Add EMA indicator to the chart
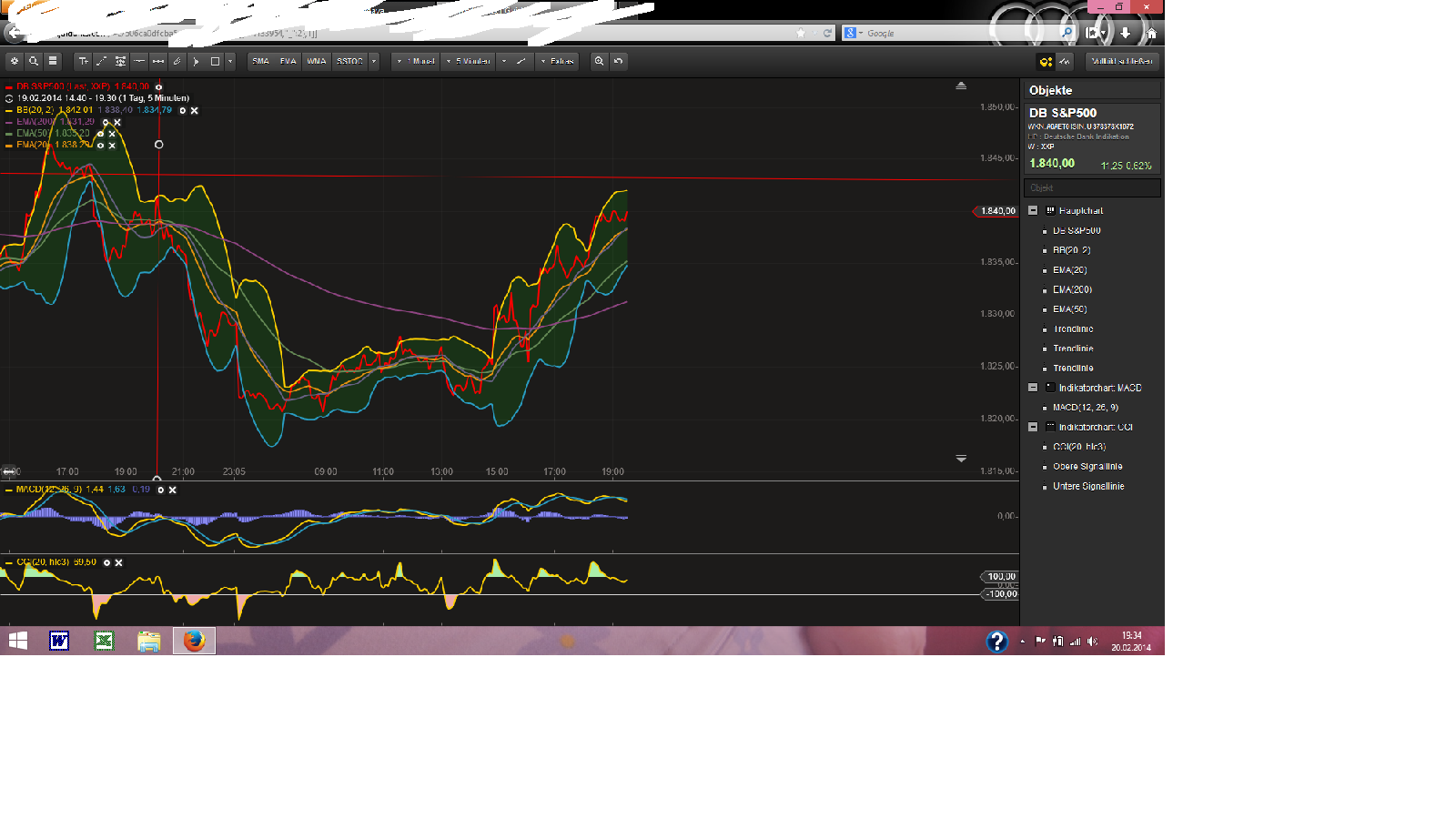Viewport: 1456px width, 819px height. (x=288, y=61)
